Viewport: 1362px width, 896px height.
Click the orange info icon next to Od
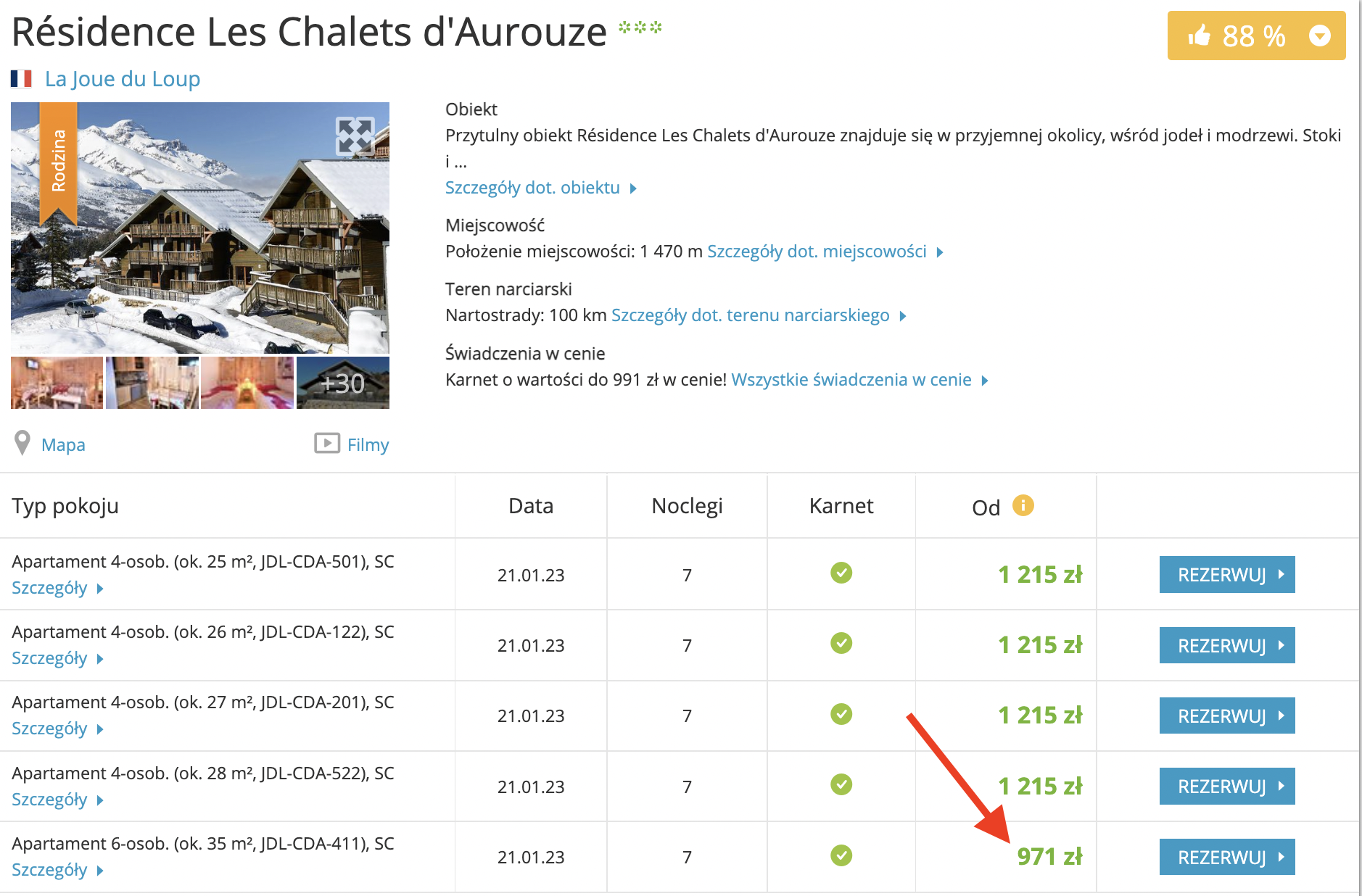click(x=1023, y=505)
